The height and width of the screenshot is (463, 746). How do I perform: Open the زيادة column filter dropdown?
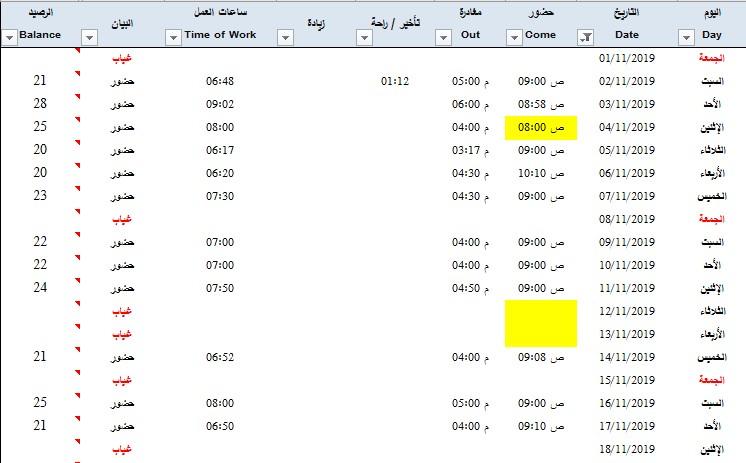point(285,37)
